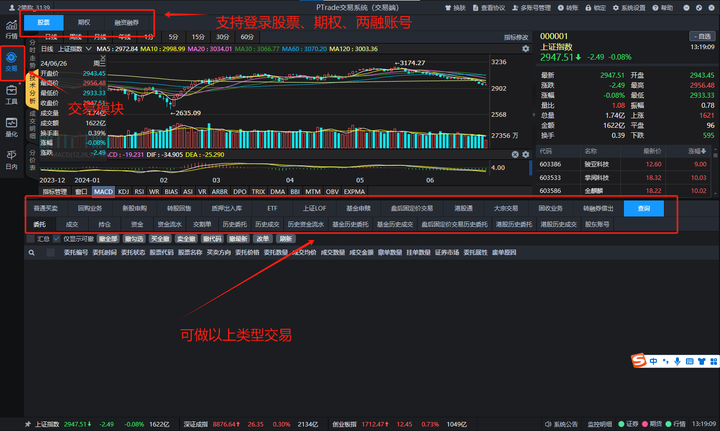720x431 pixels.
Task: Select the 融资融券 account tab
Action: 127,21
